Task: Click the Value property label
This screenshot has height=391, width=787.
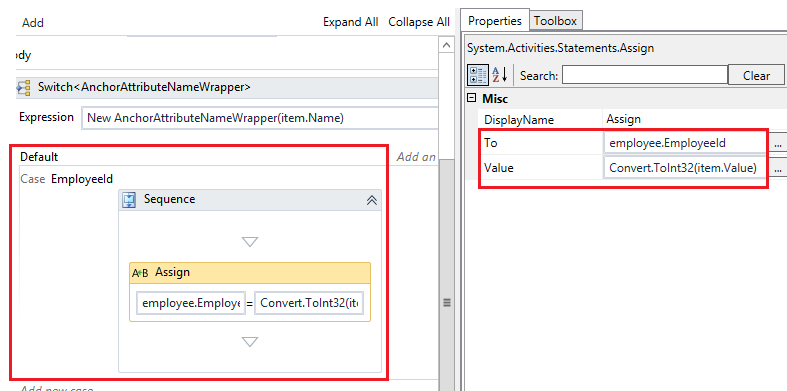Action: [x=498, y=168]
